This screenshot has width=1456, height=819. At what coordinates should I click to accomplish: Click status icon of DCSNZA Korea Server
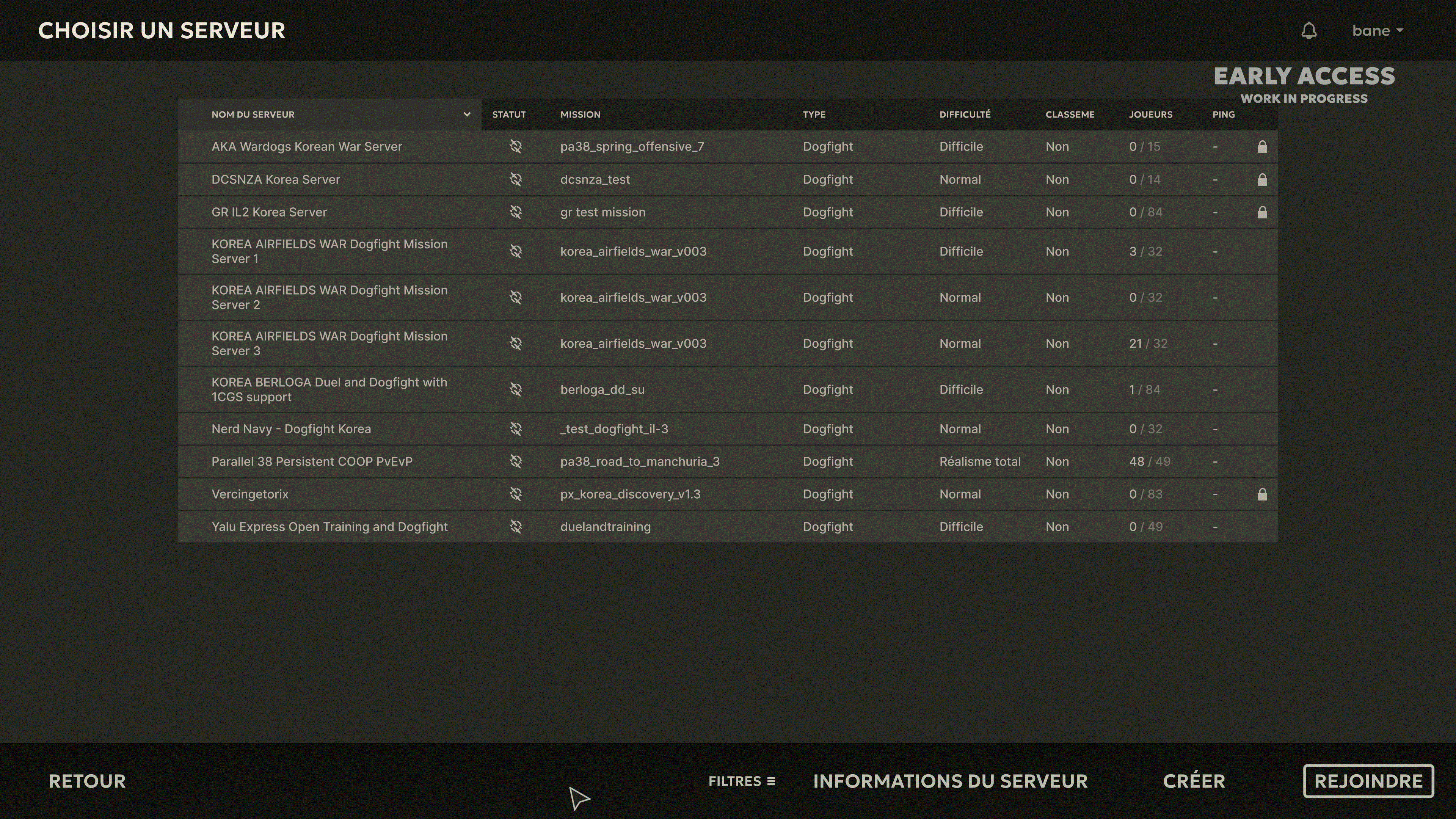516,179
